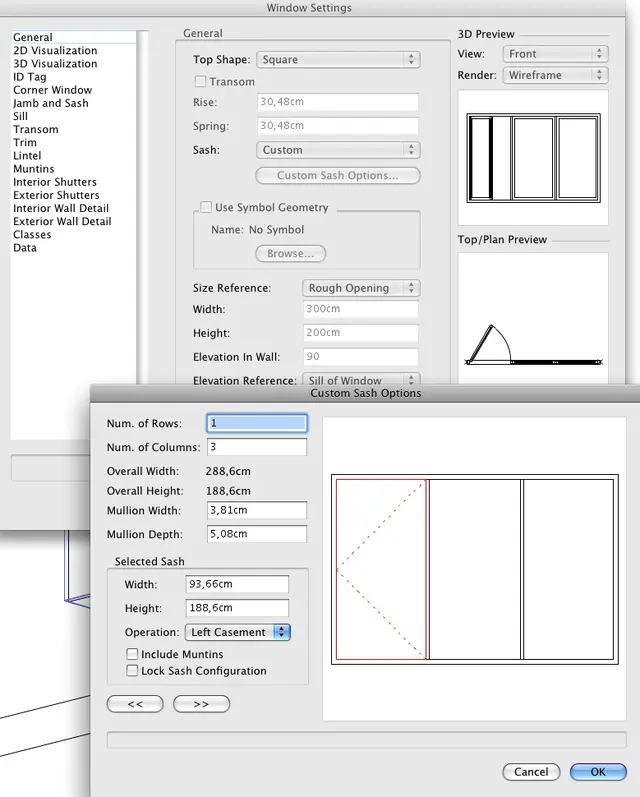
Task: Click the previous sash << button
Action: point(135,704)
